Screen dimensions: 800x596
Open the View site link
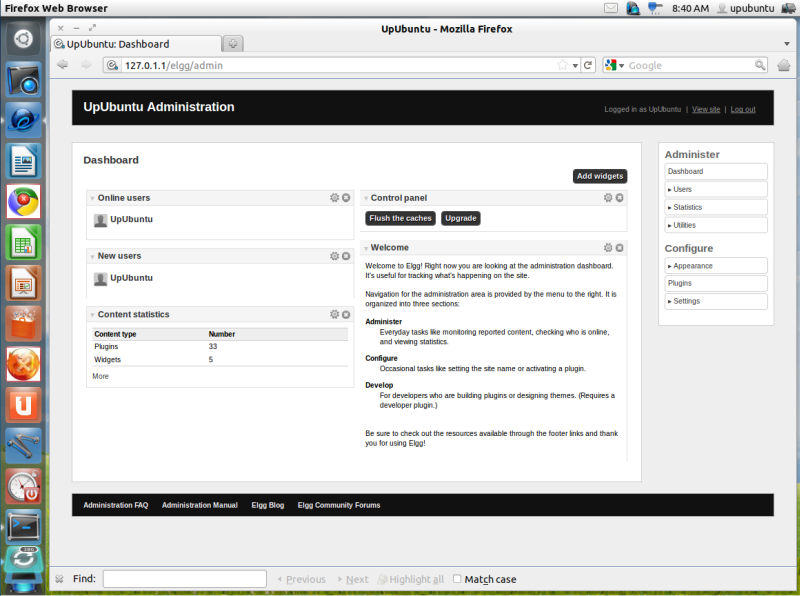706,109
